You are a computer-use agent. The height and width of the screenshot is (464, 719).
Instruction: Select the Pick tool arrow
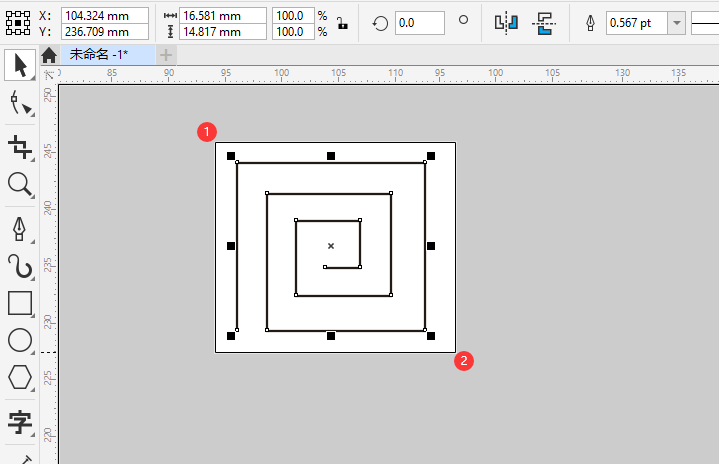20,65
